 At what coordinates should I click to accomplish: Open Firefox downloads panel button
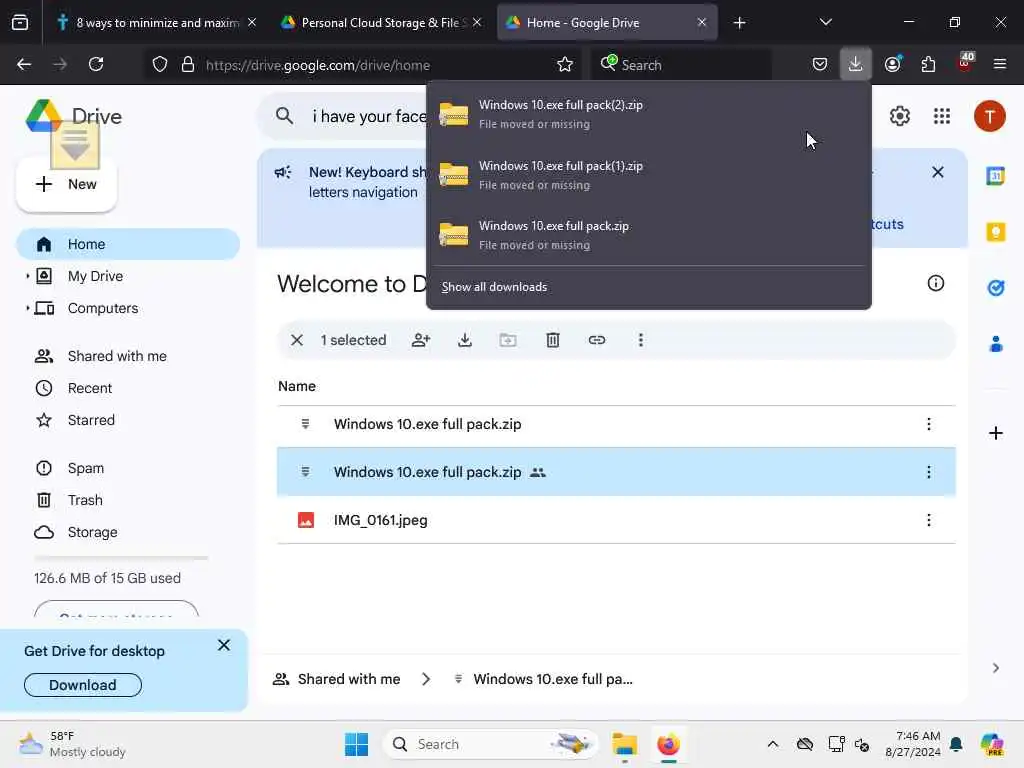pos(855,64)
